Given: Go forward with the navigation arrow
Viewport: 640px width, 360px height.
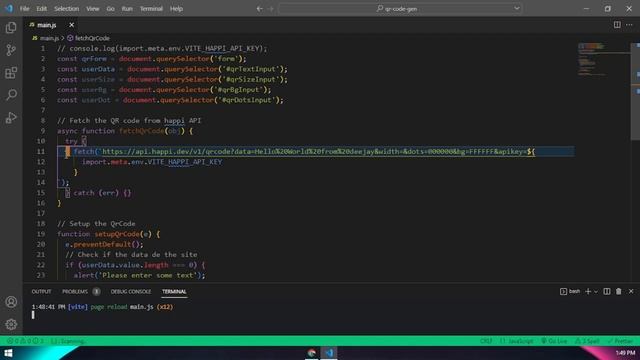Looking at the screenshot, I should 270,9.
